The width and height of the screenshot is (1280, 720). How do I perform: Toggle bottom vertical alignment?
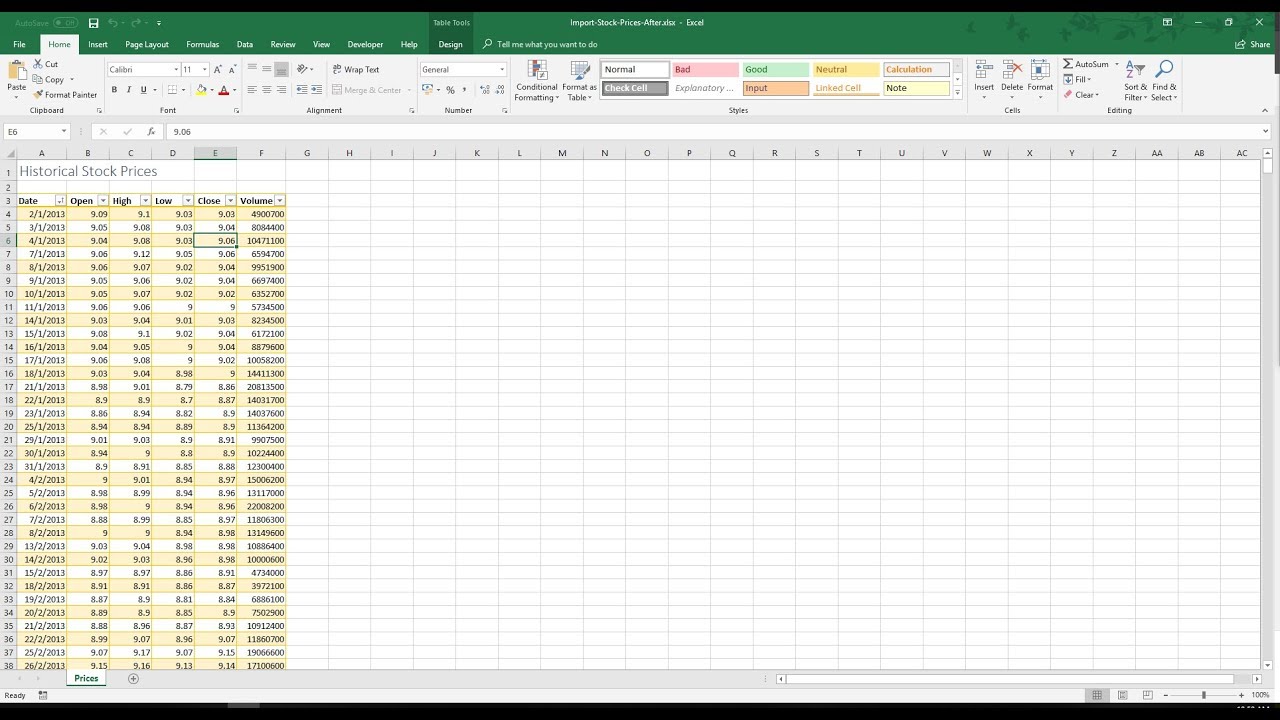point(282,69)
